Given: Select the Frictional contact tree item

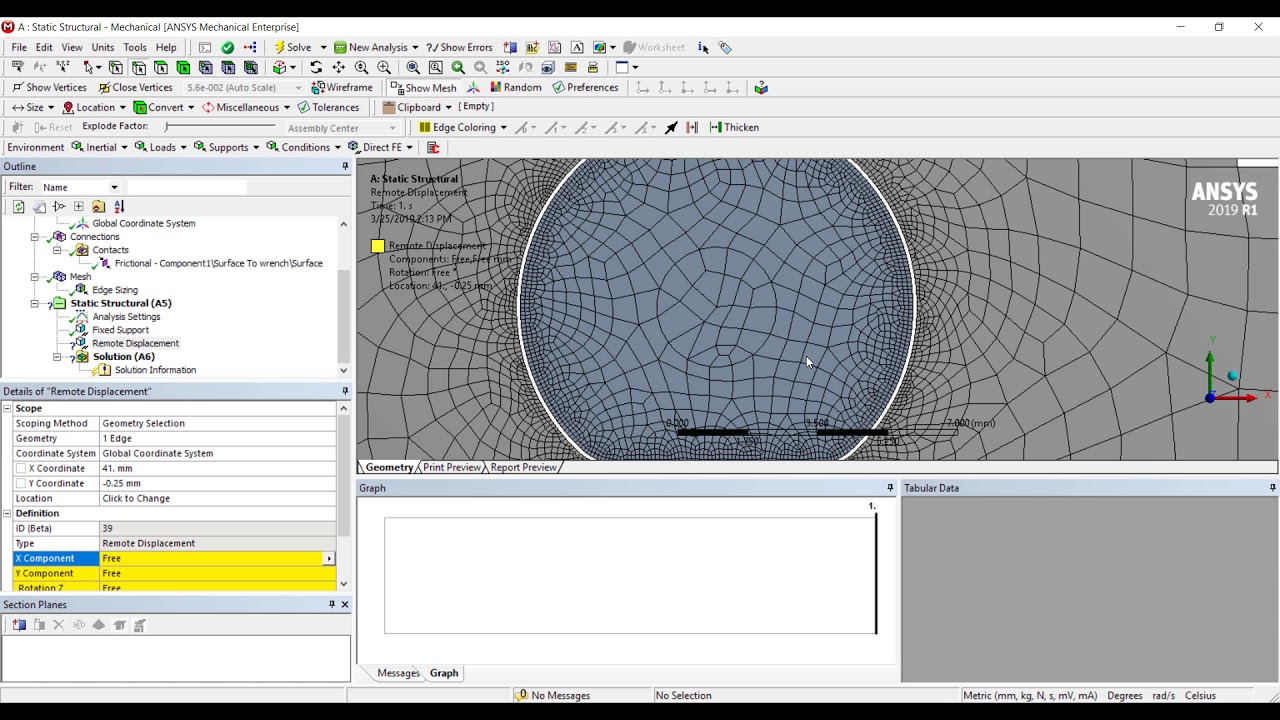Looking at the screenshot, I should pyautogui.click(x=218, y=263).
